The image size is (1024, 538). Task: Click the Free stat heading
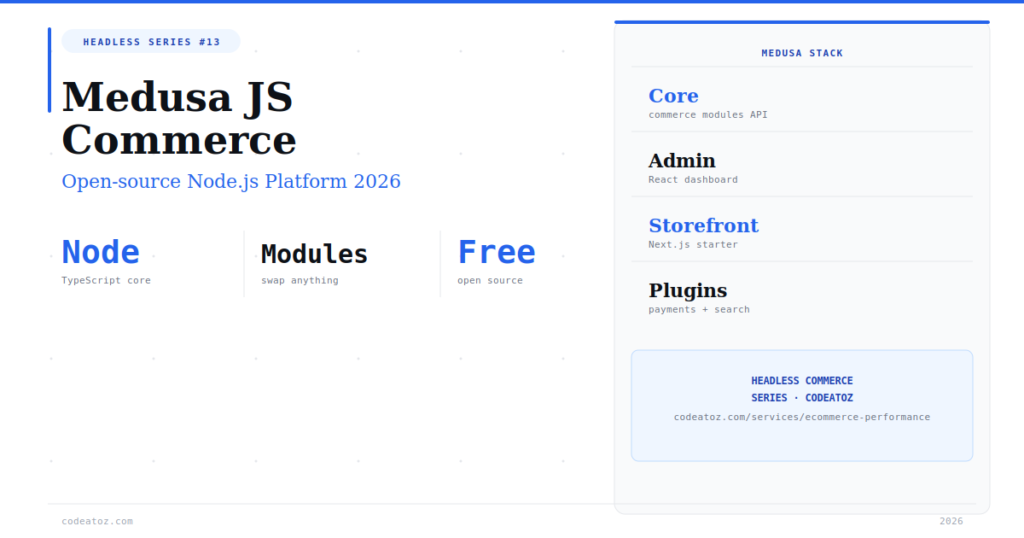[x=496, y=252]
